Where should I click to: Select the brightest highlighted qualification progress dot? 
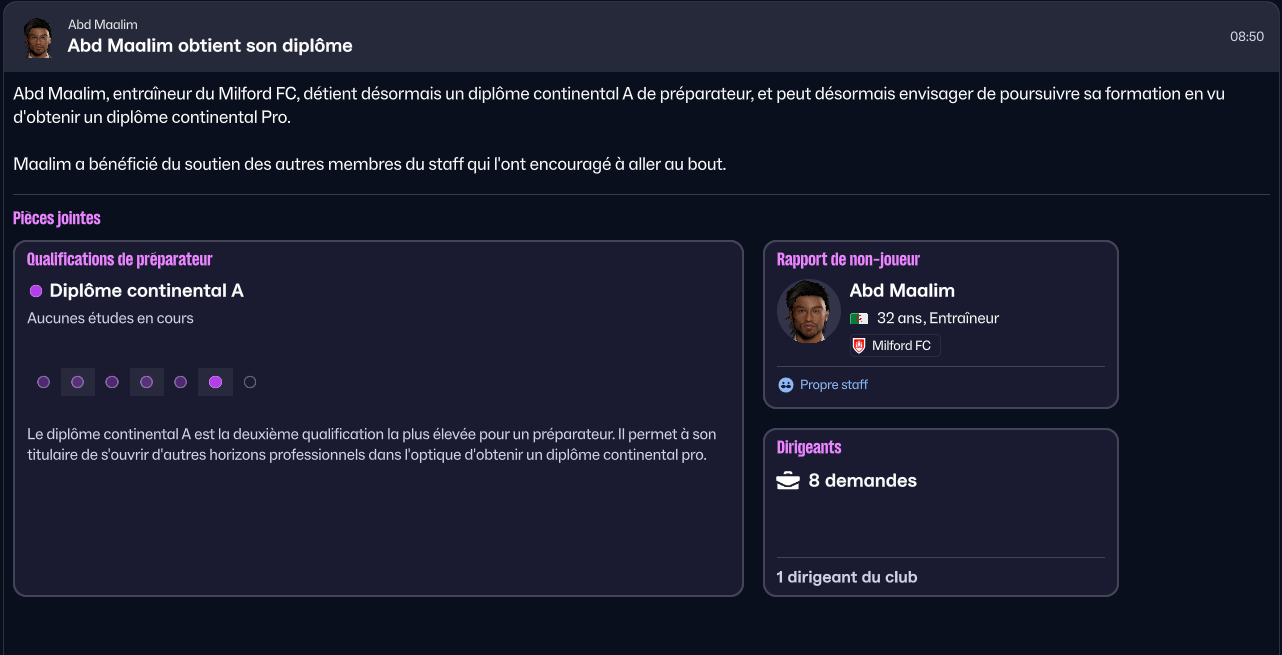215,382
